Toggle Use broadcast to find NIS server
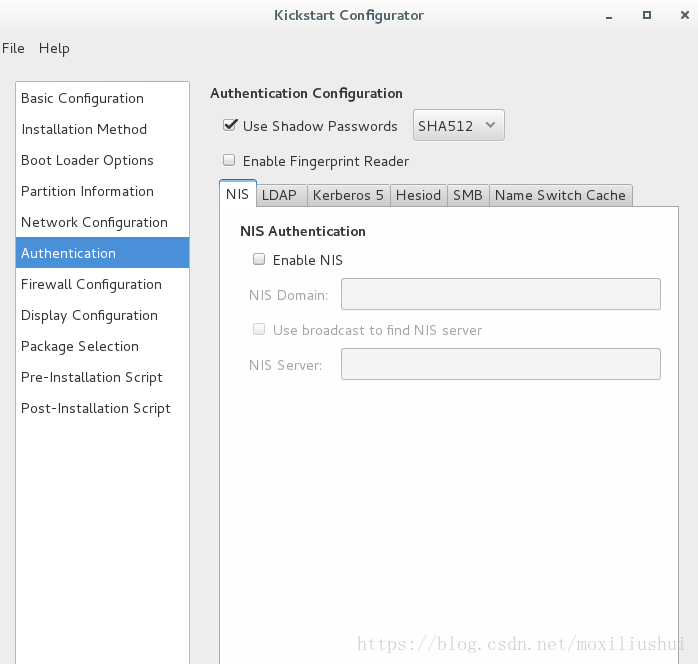The width and height of the screenshot is (698, 664). (x=259, y=329)
